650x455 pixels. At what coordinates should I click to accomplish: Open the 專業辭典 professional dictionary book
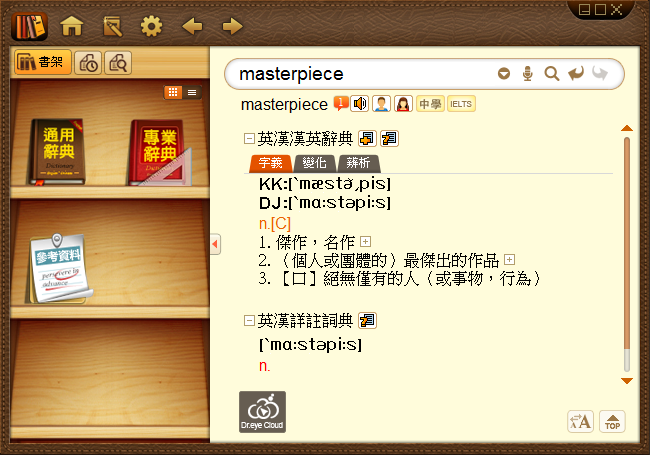coord(160,152)
